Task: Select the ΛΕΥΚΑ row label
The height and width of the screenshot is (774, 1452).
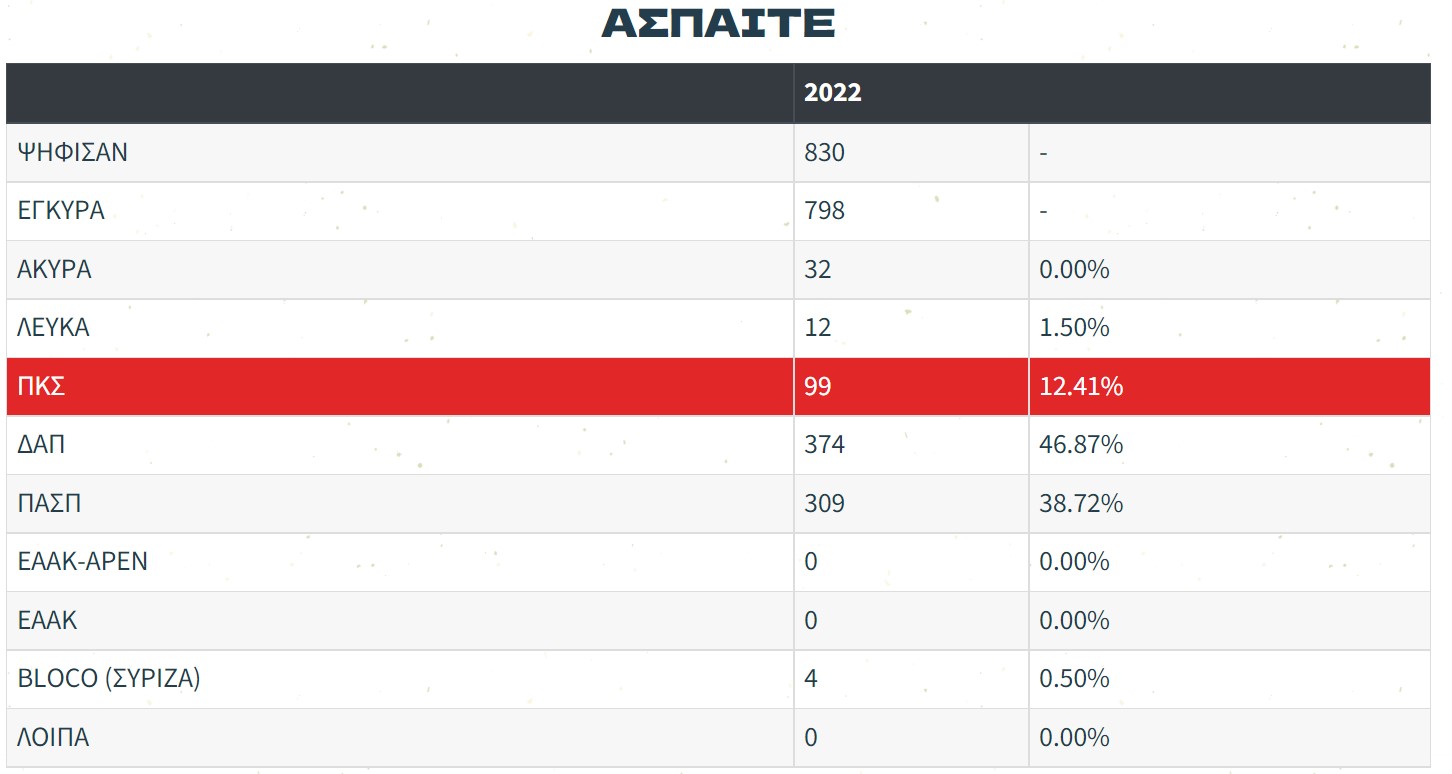Action: click(x=53, y=328)
